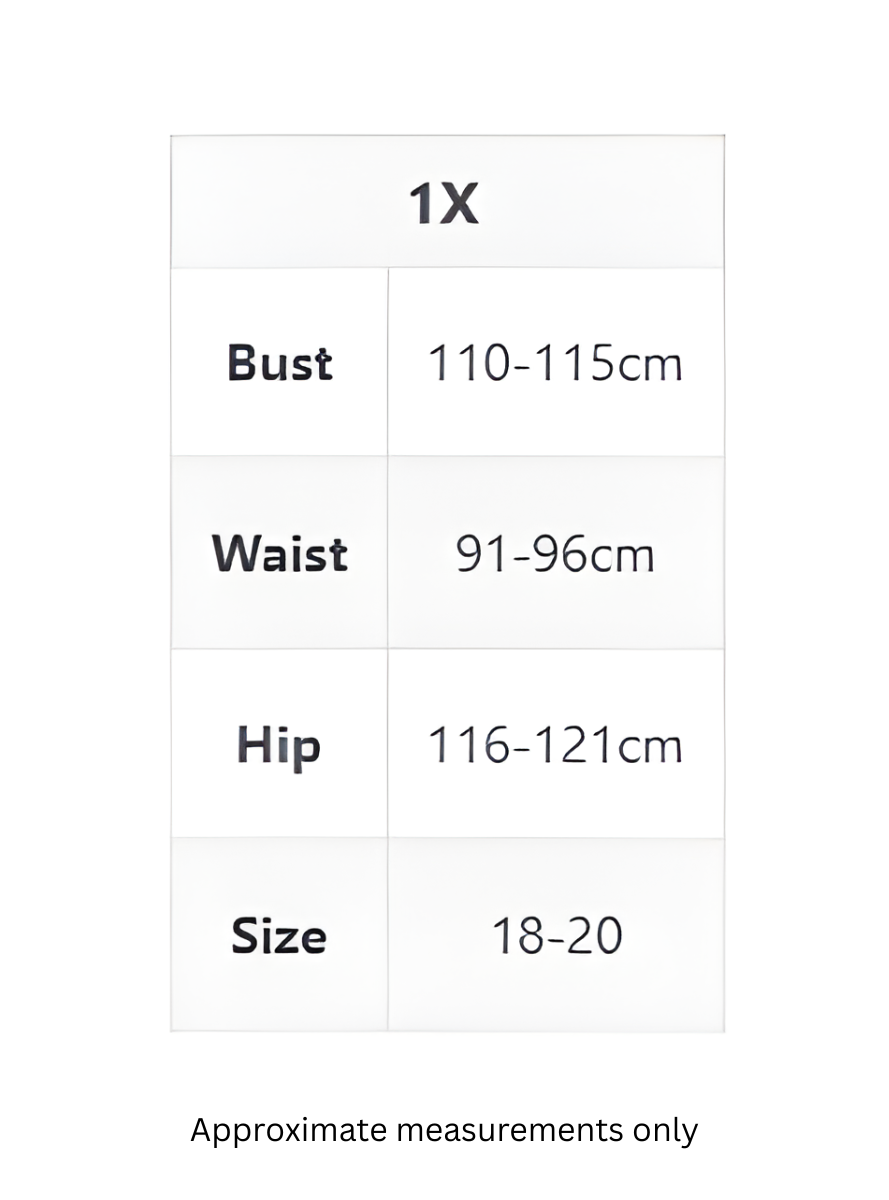Select the Bust row label
This screenshot has height=1200, width=889.
[279, 363]
